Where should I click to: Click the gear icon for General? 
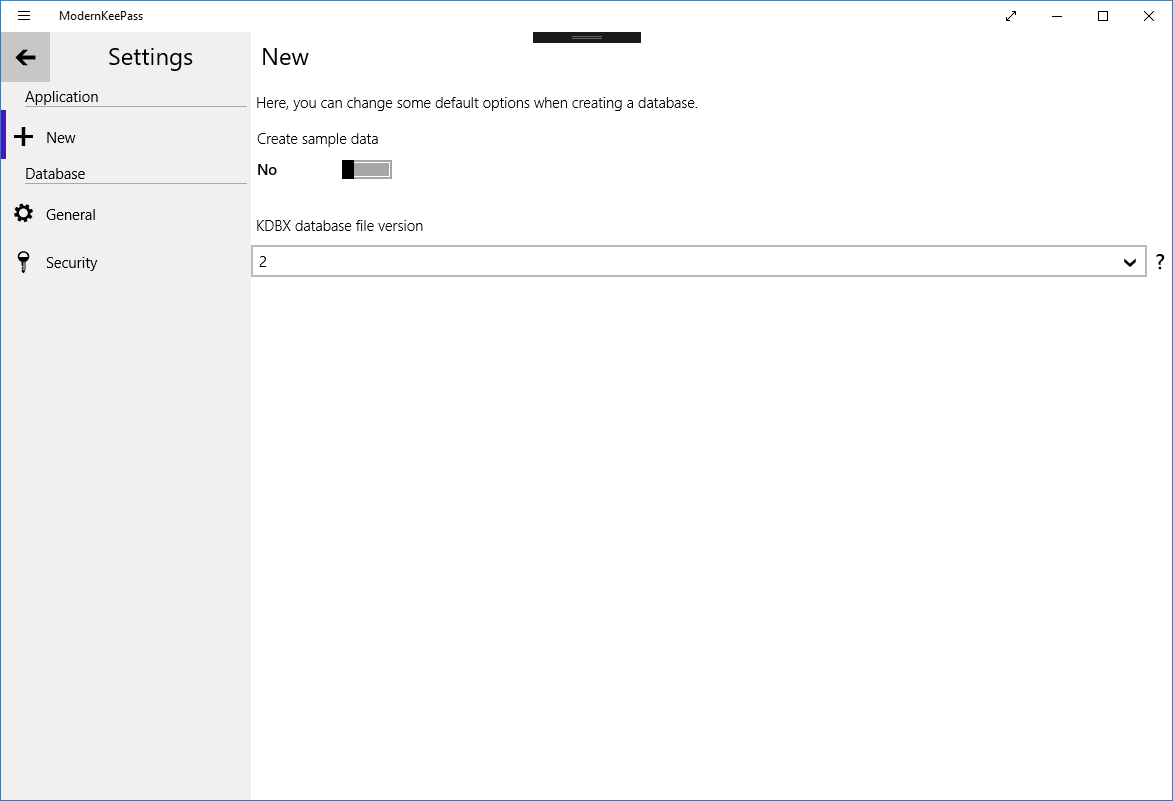(x=24, y=214)
